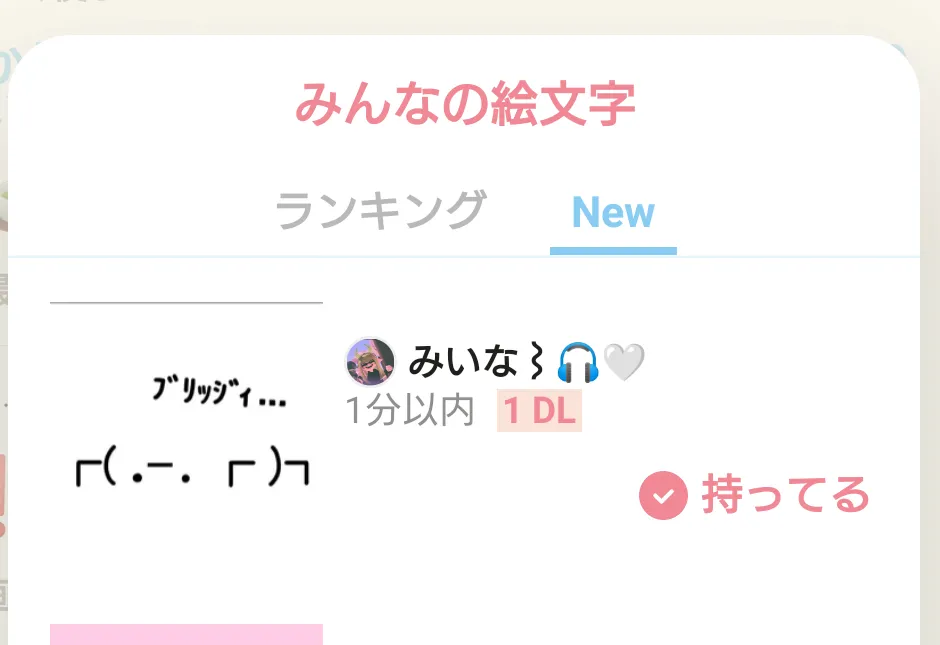Select the New tab
This screenshot has width=940, height=645.
tap(613, 212)
